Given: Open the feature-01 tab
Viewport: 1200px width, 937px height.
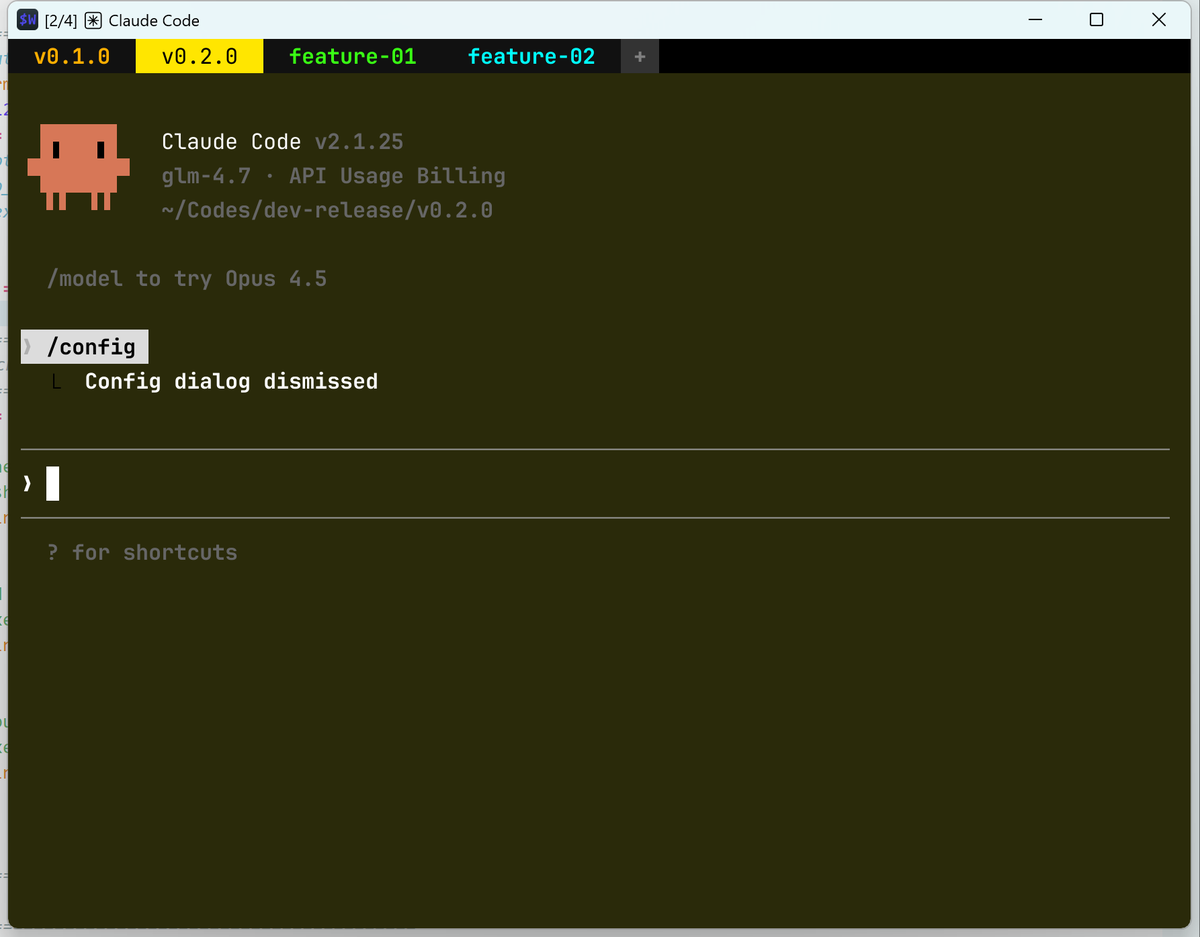Looking at the screenshot, I should point(352,57).
